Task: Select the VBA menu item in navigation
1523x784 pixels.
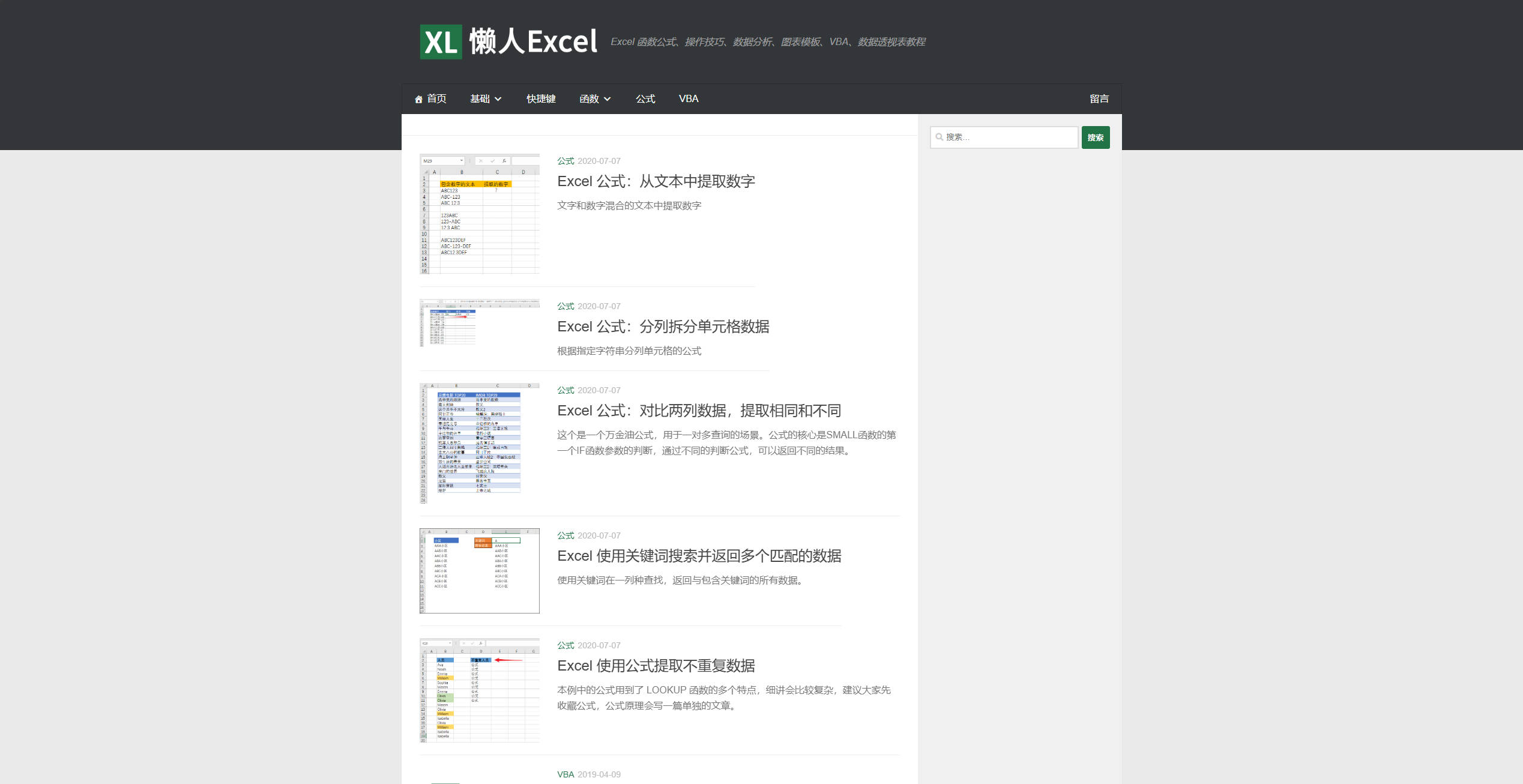Action: [x=687, y=98]
